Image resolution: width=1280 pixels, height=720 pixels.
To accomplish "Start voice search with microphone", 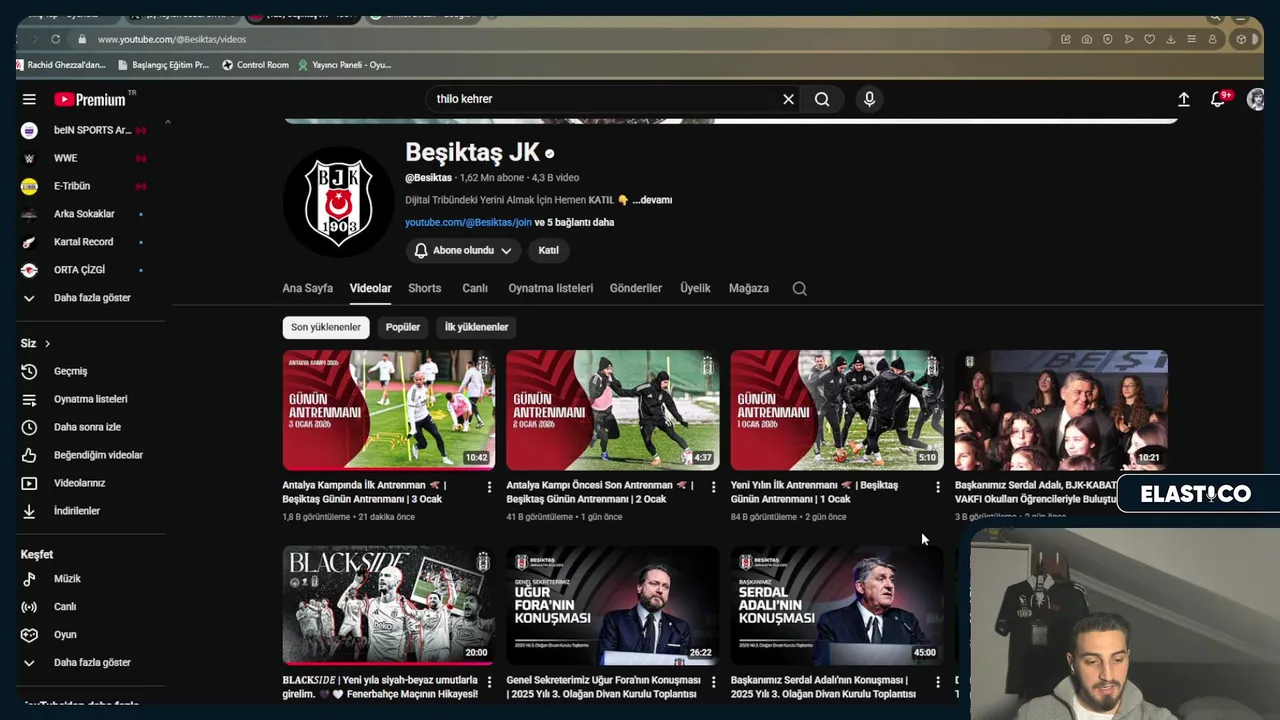I will (869, 99).
